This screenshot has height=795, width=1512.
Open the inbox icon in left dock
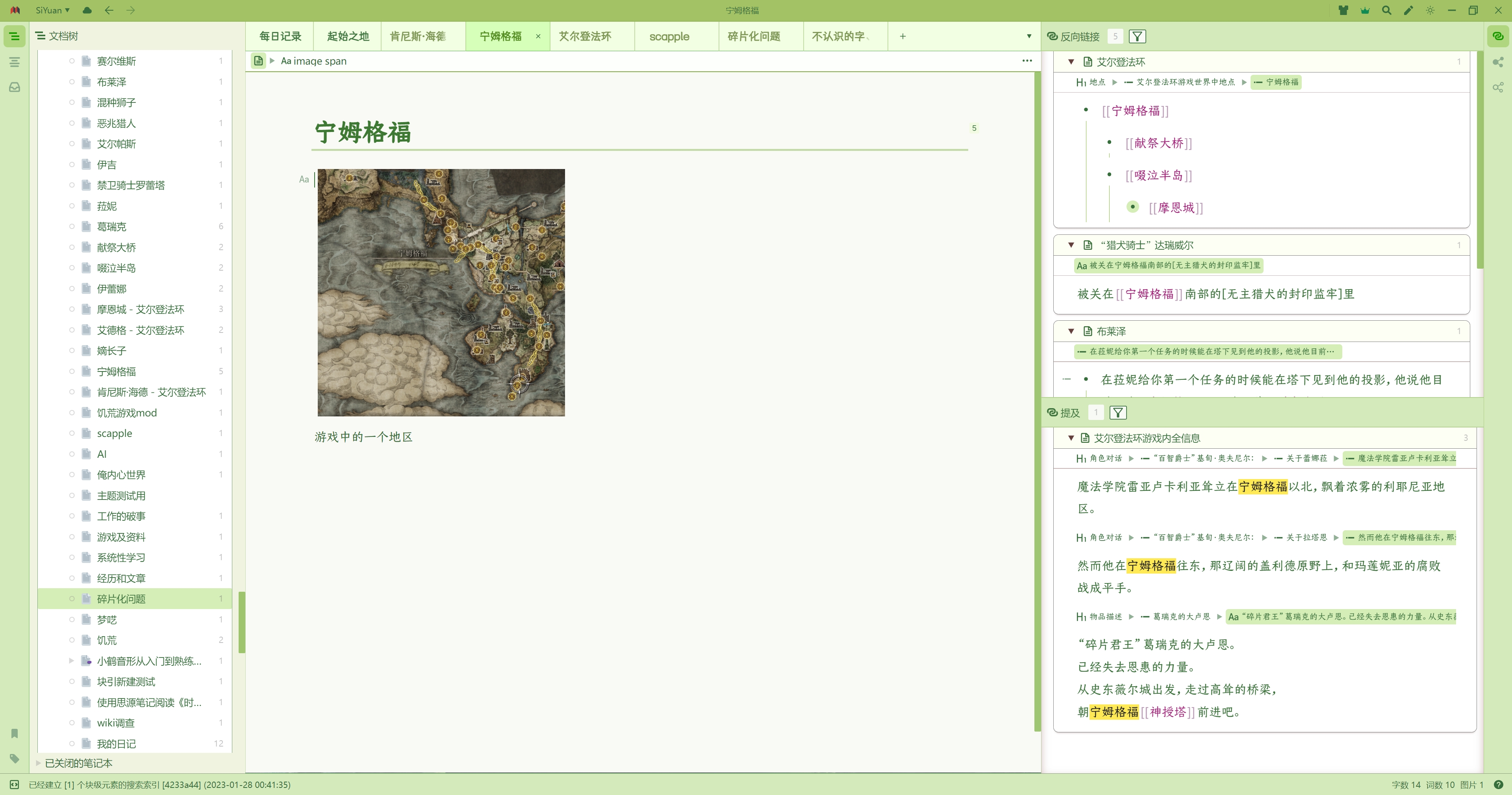[x=15, y=87]
